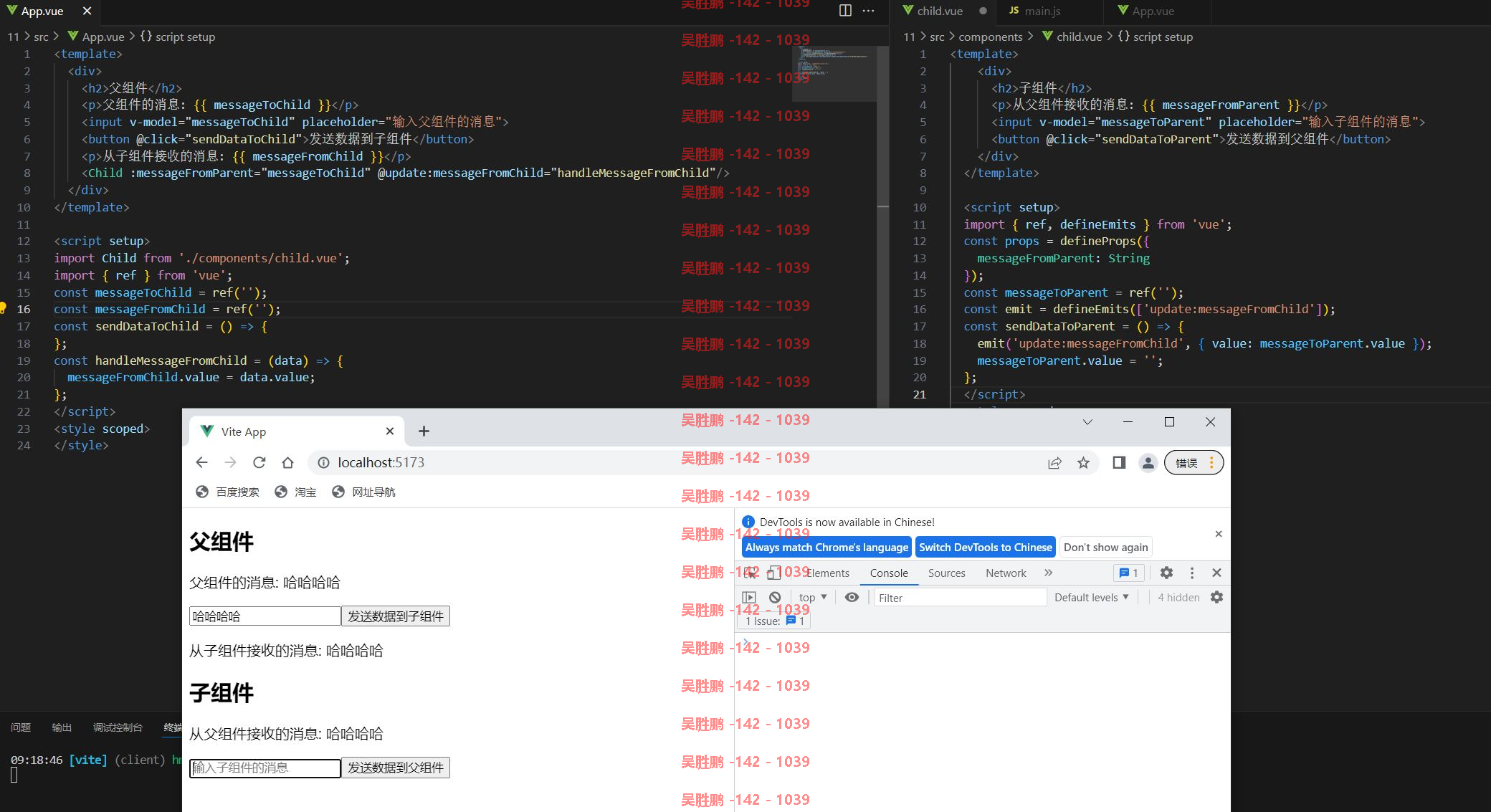Go to the browser home page icon
The height and width of the screenshot is (812, 1491).
[287, 462]
